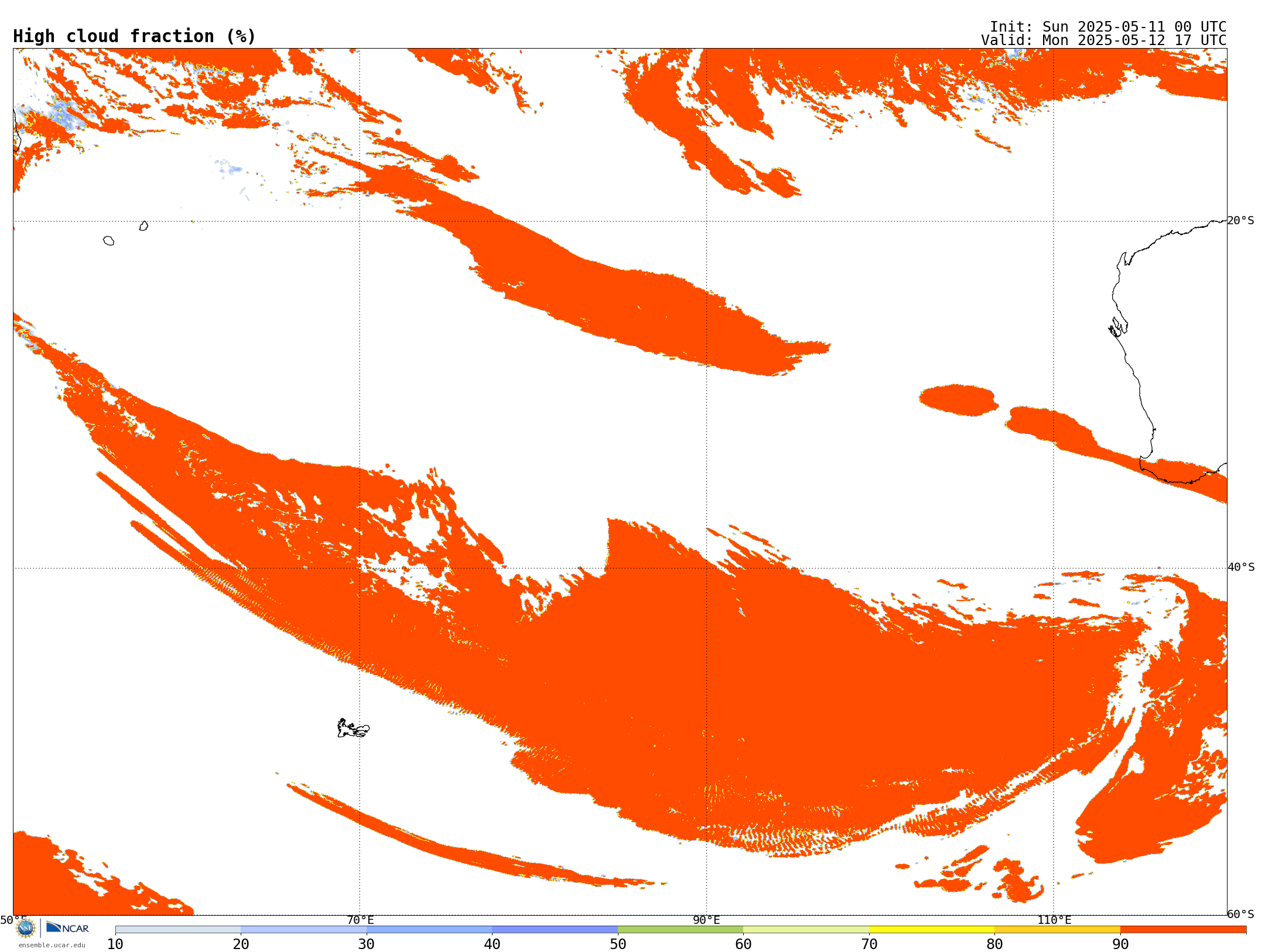Click the colorbar tick label 50
Image resolution: width=1265 pixels, height=952 pixels.
click(618, 944)
